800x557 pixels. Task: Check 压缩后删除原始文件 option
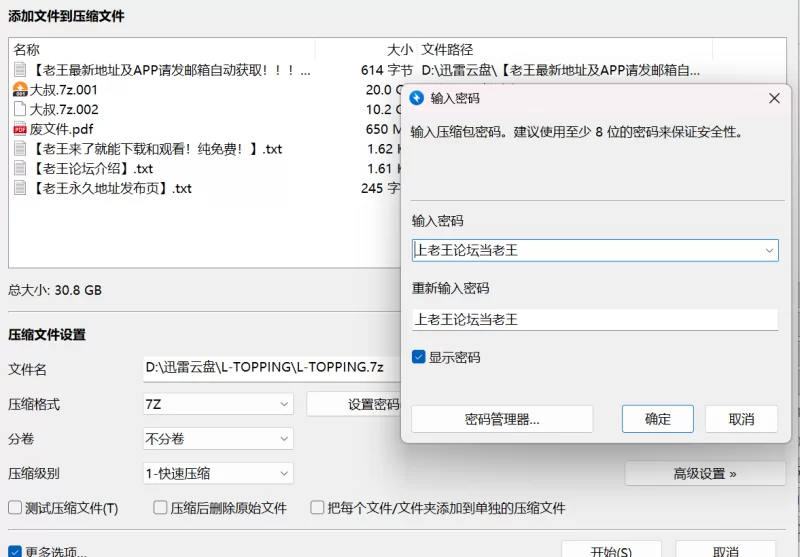(x=160, y=508)
